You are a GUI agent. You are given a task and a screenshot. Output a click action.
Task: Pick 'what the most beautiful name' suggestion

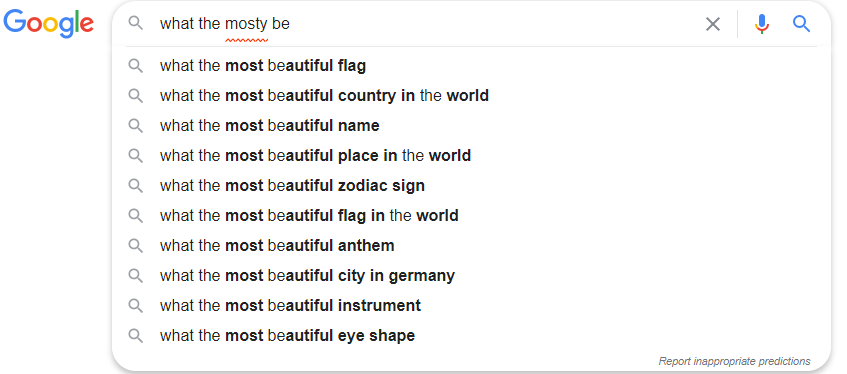[471, 126]
